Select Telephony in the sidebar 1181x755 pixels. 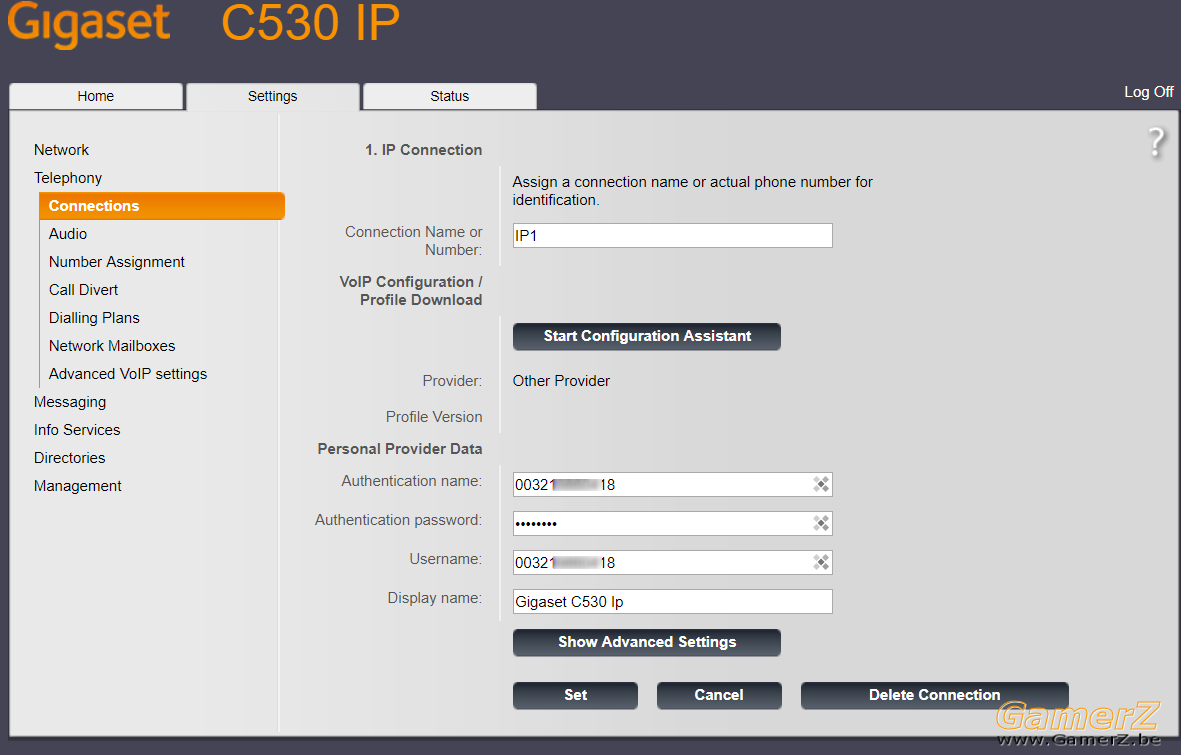pyautogui.click(x=68, y=178)
